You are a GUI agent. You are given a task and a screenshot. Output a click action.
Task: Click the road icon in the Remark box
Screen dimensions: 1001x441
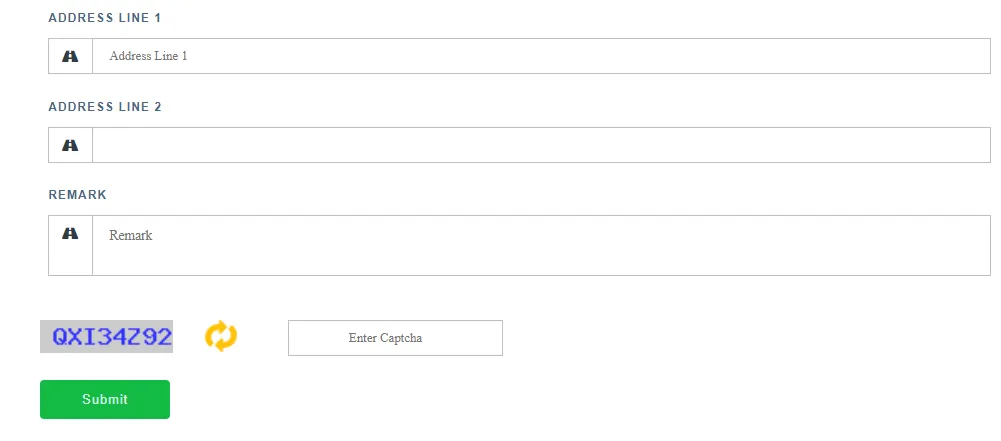70,234
